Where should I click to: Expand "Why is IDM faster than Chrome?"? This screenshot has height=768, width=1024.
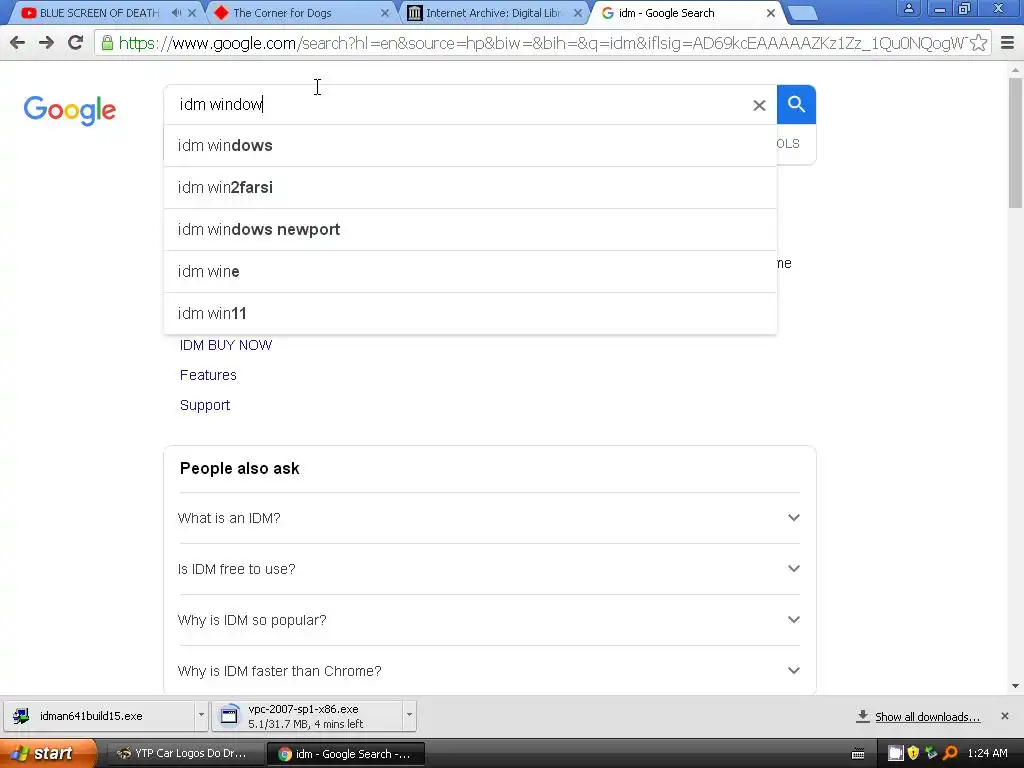pyautogui.click(x=489, y=671)
